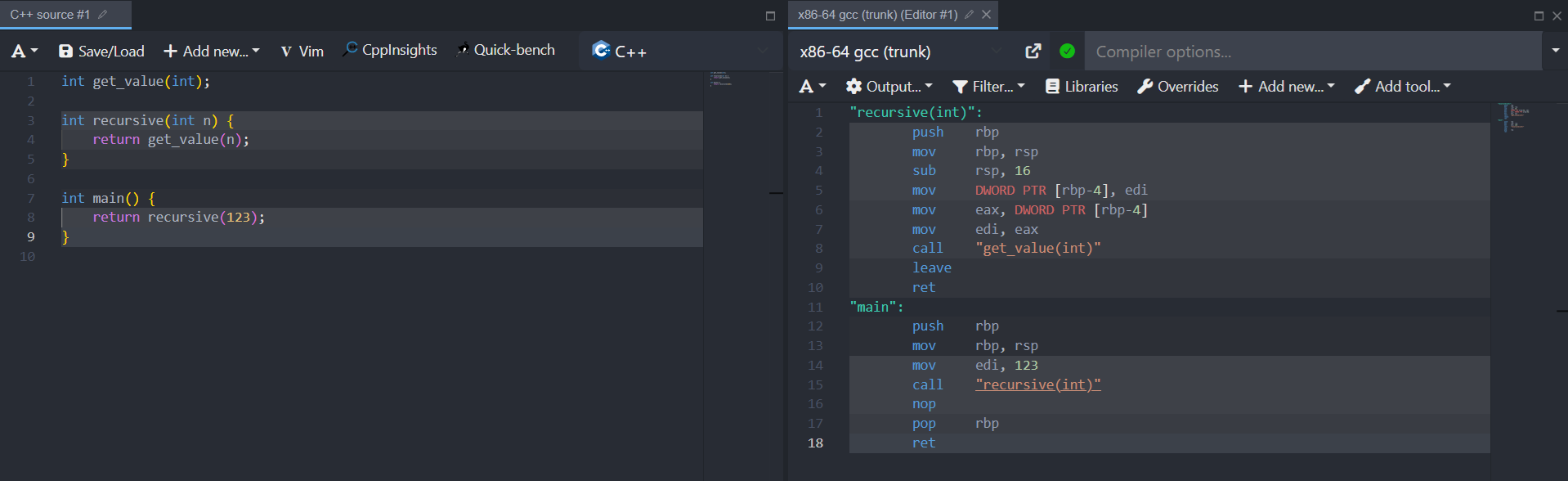Open Add tool dropdown
This screenshot has width=1568, height=481.
pyautogui.click(x=1403, y=87)
